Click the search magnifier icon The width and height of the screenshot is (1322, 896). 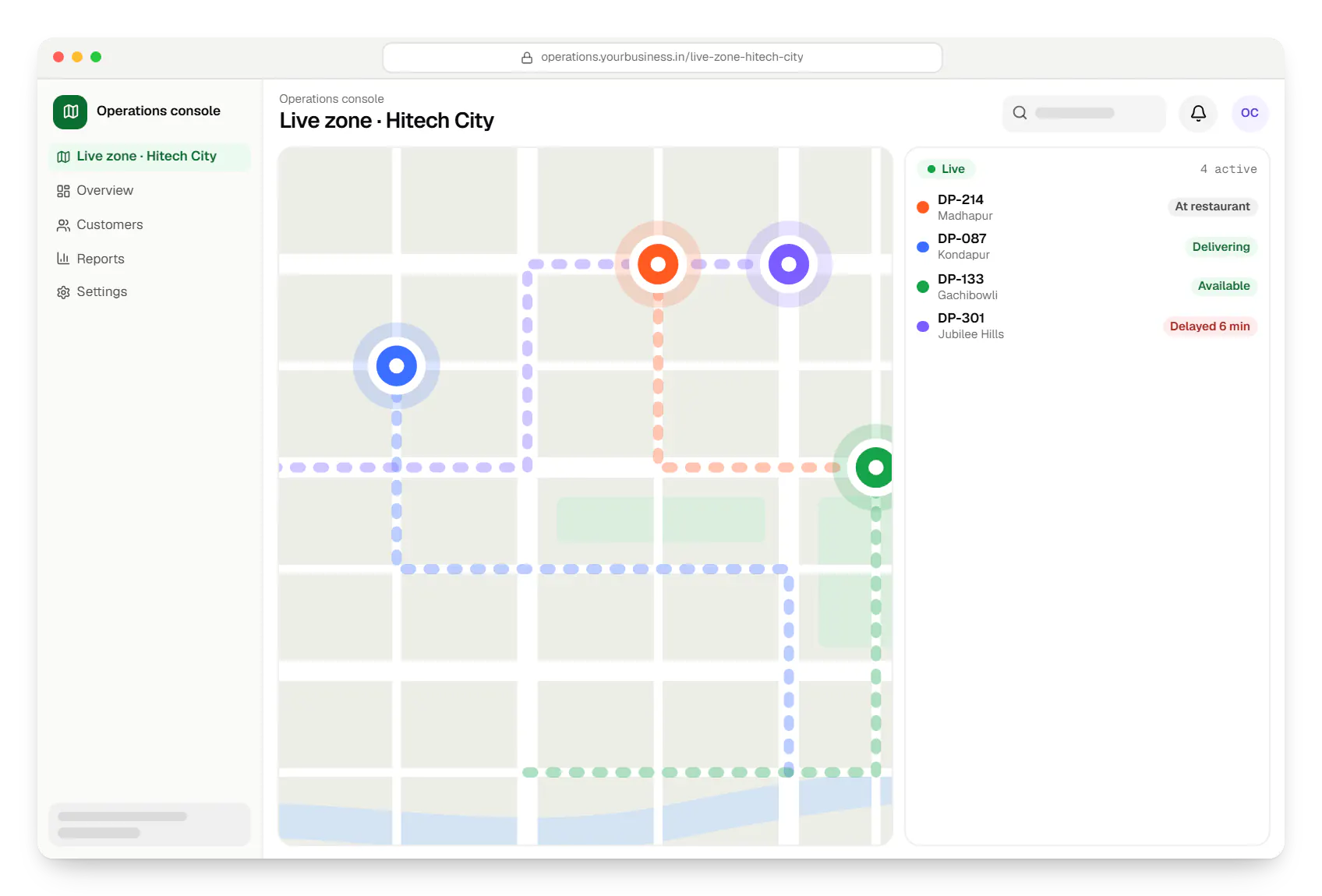(x=1020, y=113)
